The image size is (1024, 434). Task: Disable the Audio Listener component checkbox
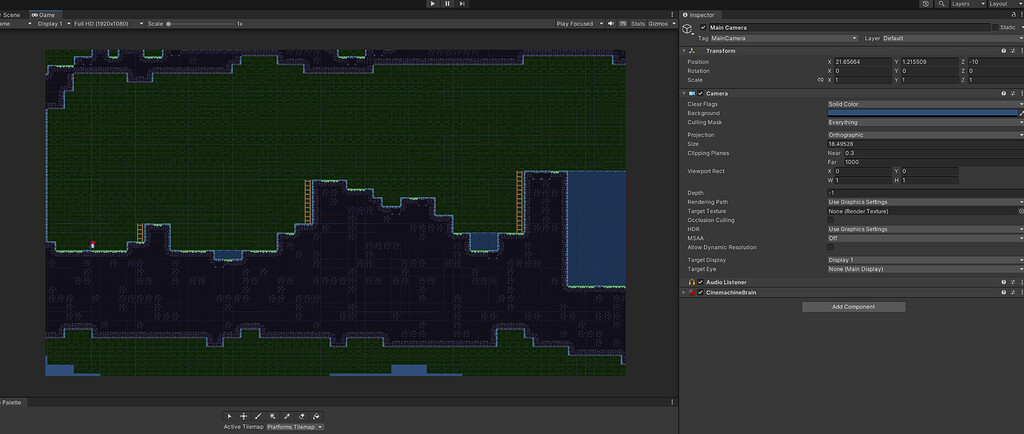701,283
